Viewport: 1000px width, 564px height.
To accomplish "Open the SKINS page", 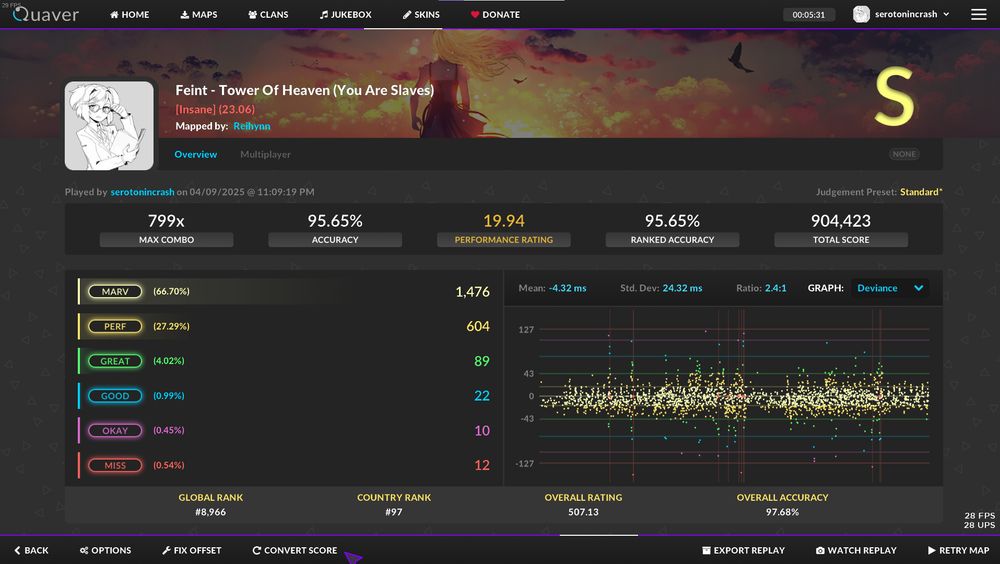I will [x=421, y=14].
